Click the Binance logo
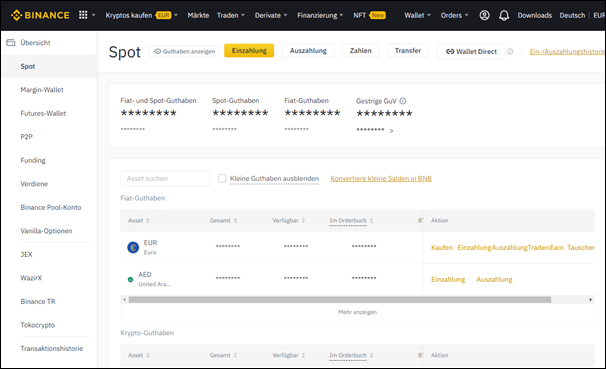The width and height of the screenshot is (606, 369). [x=40, y=15]
